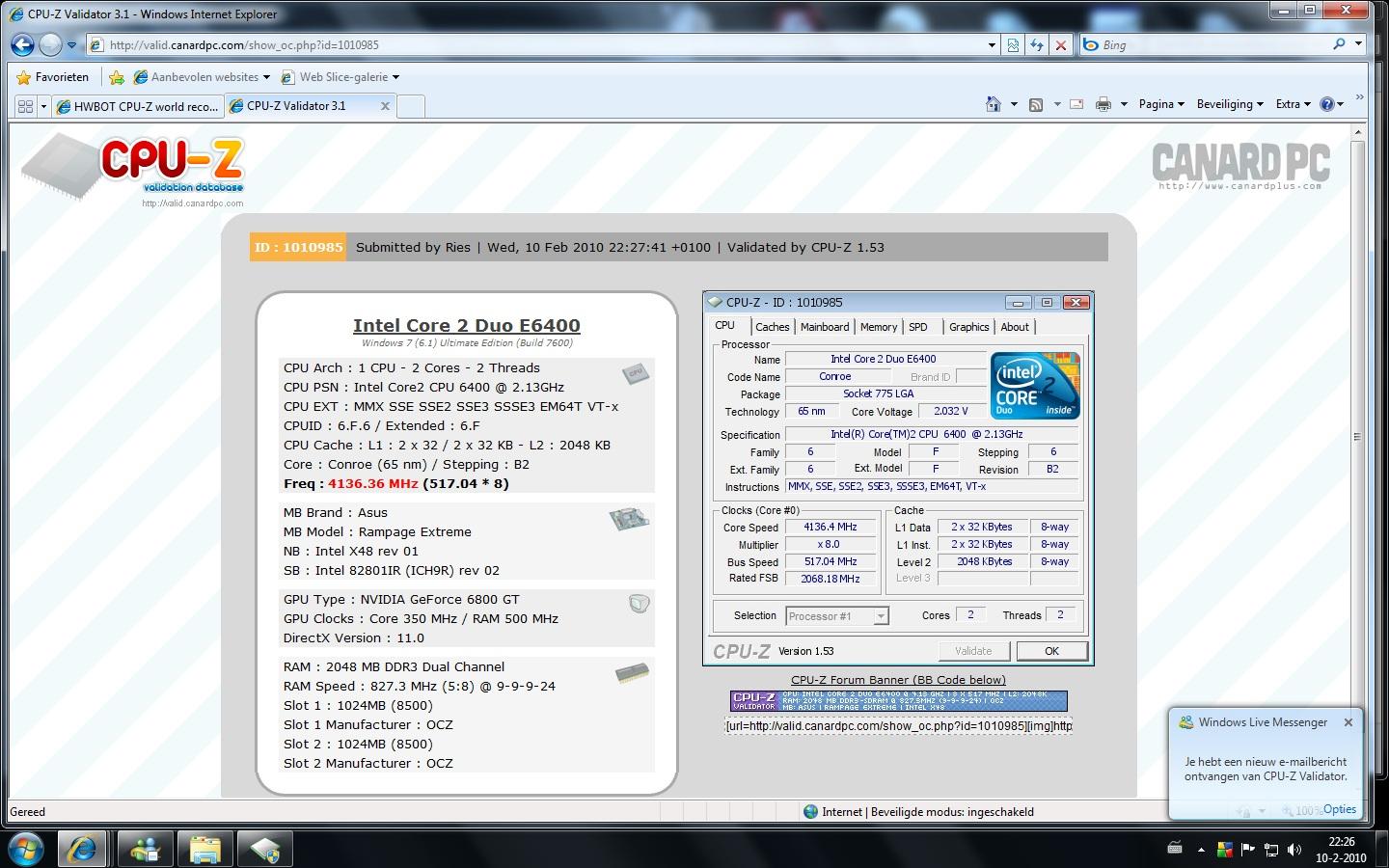Expand the tab list dropdown arrow
This screenshot has height=868, width=1389.
(43, 106)
